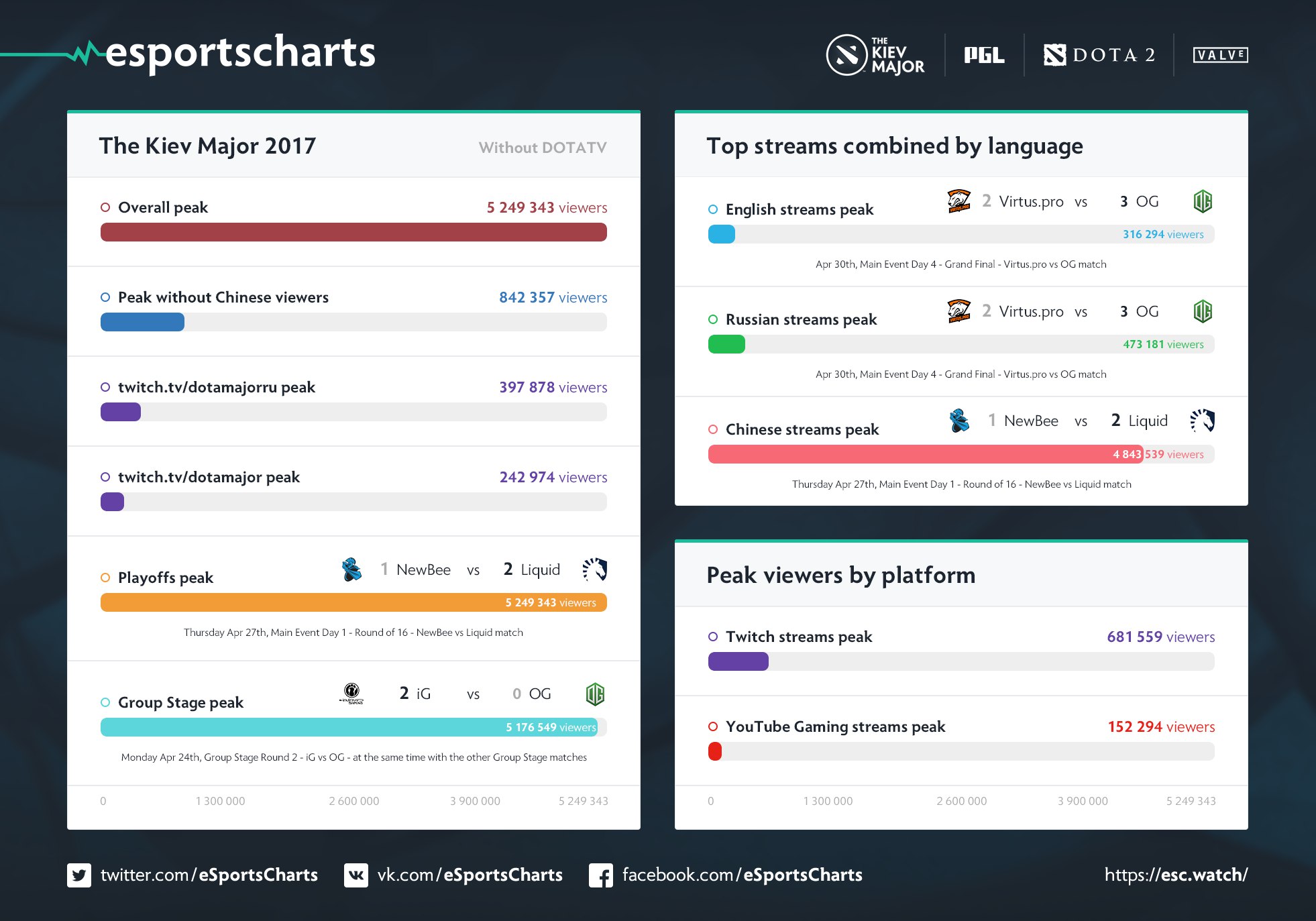Click the VK logo icon
The width and height of the screenshot is (1316, 921).
click(x=356, y=875)
